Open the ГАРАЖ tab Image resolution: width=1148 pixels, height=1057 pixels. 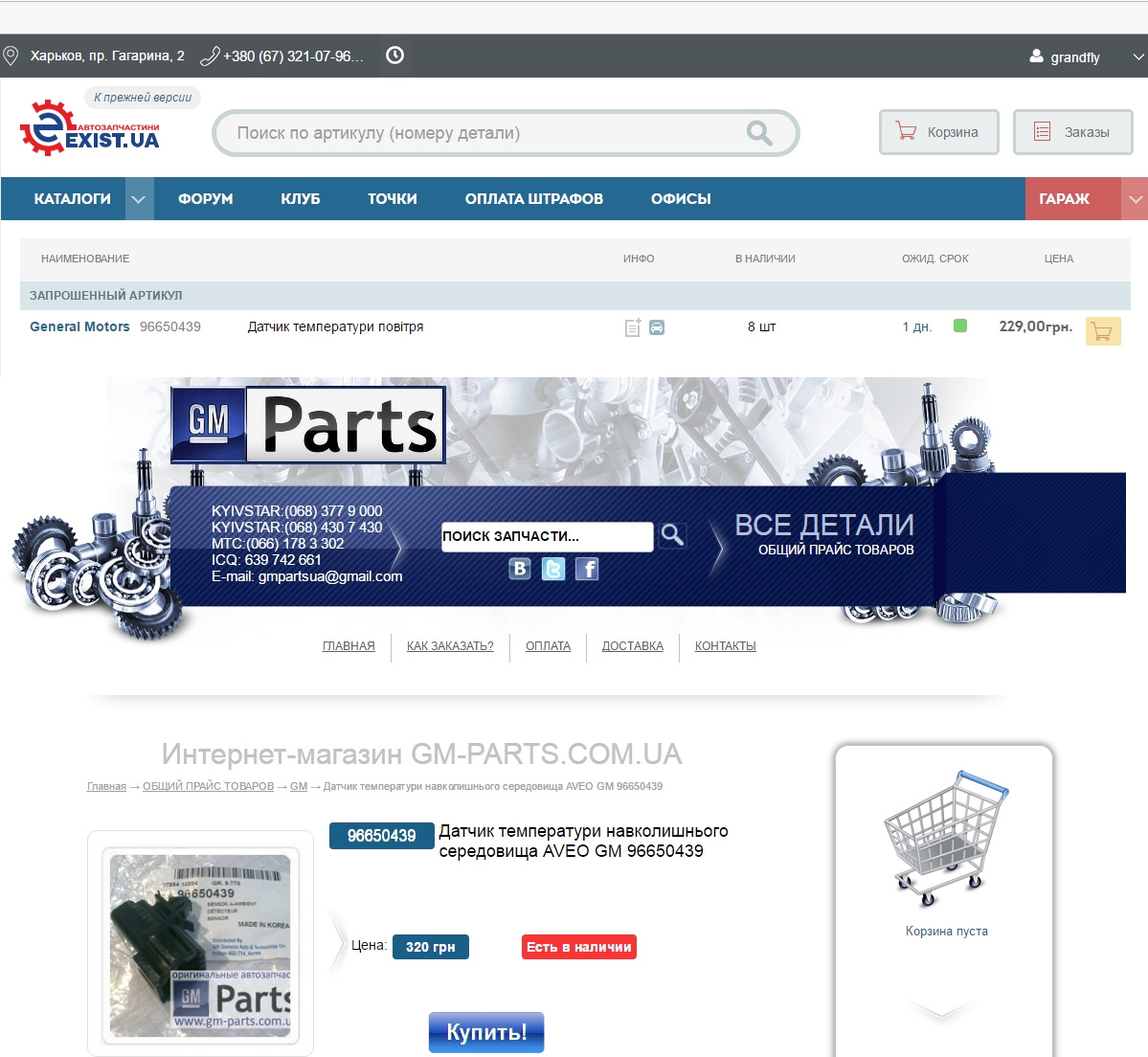click(1072, 198)
